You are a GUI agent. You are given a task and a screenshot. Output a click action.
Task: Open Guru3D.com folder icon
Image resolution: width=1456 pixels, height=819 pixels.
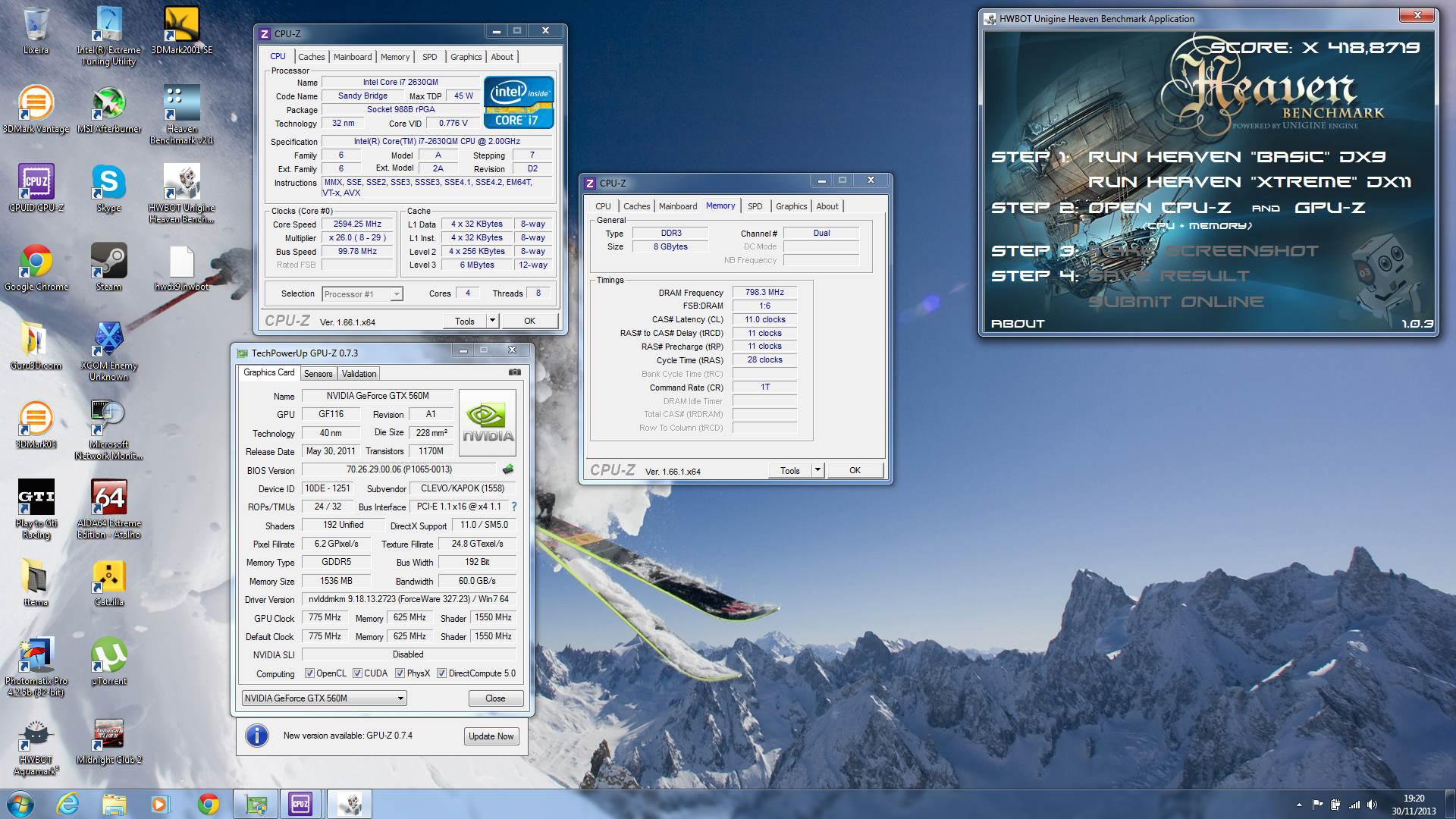coord(36,346)
